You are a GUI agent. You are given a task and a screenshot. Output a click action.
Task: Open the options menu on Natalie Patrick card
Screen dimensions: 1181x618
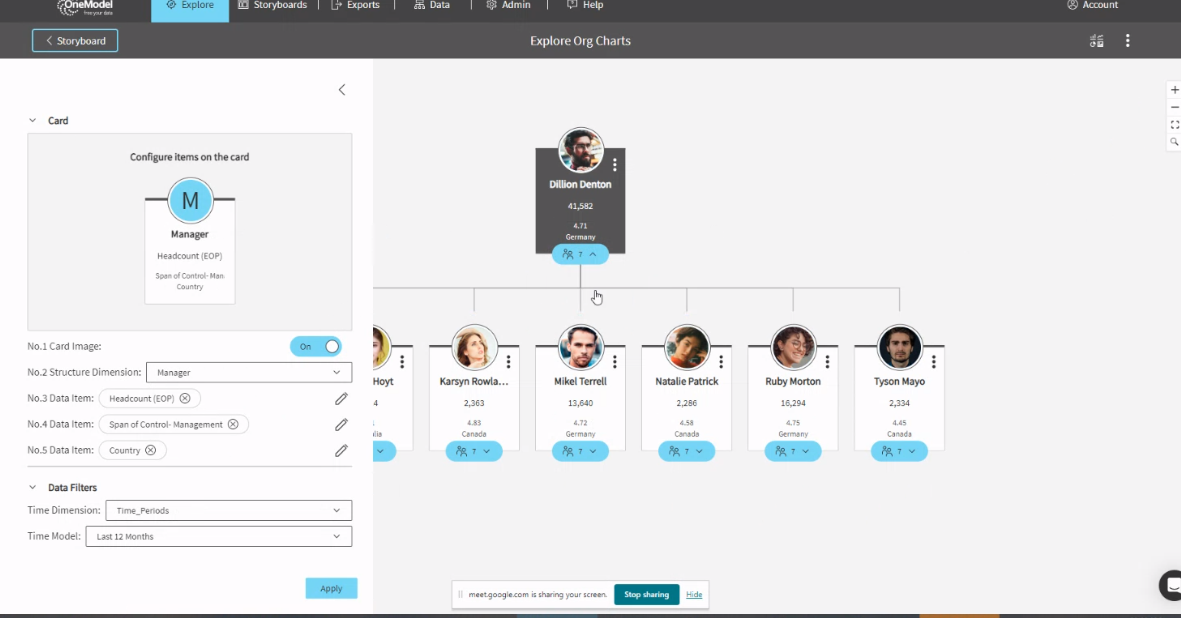pos(721,362)
